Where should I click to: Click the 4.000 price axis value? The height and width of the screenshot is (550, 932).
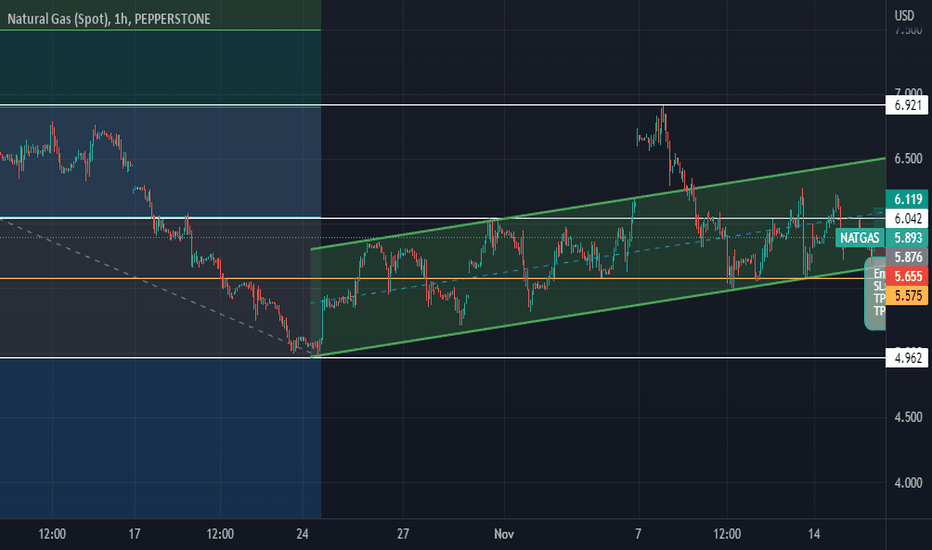[x=908, y=482]
